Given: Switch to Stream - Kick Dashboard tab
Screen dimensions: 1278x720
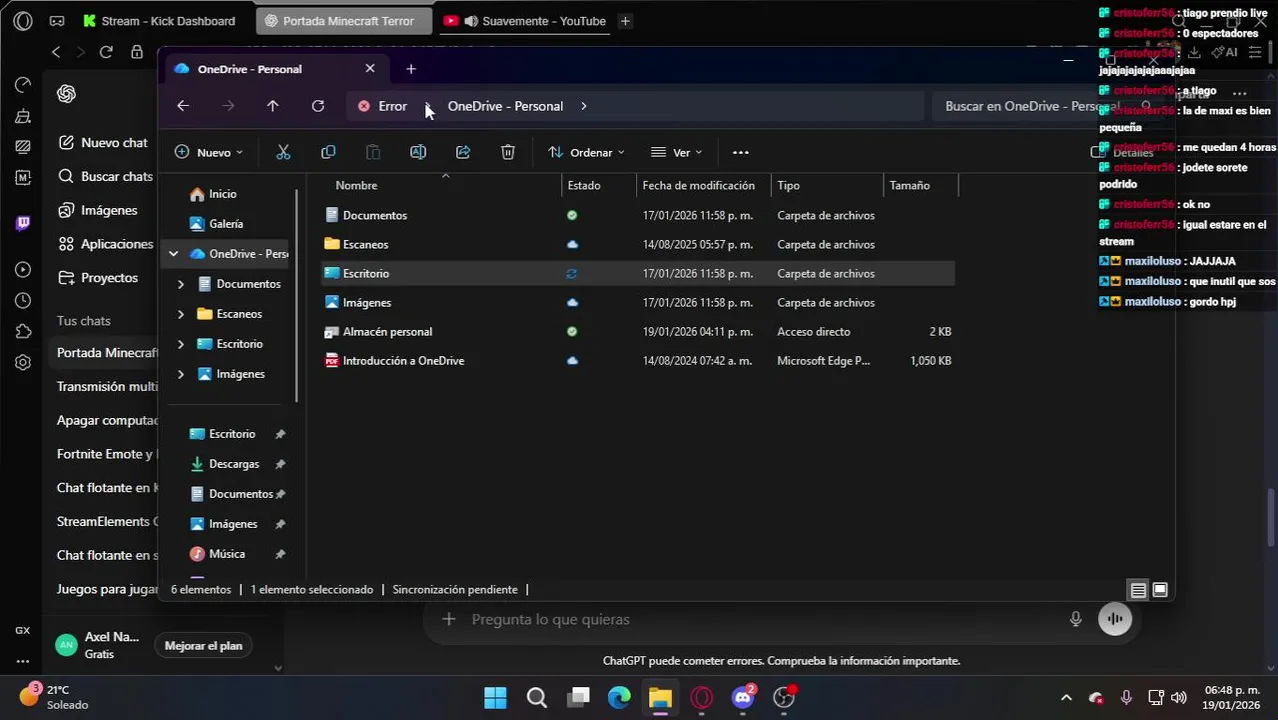Looking at the screenshot, I should tap(160, 21).
